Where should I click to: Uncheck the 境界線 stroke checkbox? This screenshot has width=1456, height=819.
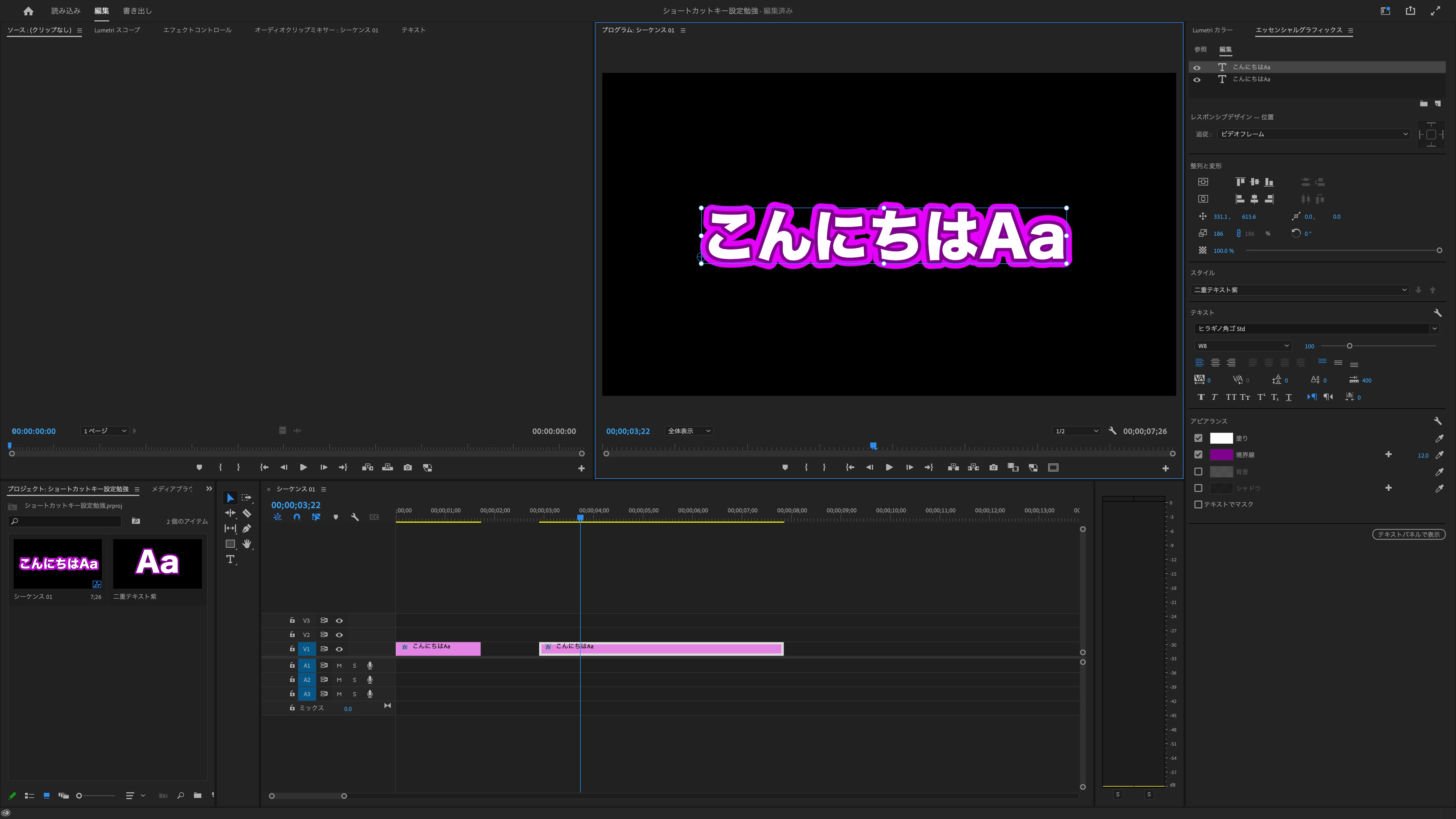(x=1198, y=454)
